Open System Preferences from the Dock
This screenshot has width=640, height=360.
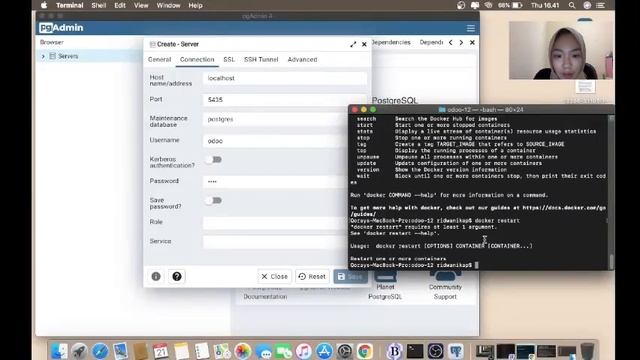pyautogui.click(x=344, y=351)
